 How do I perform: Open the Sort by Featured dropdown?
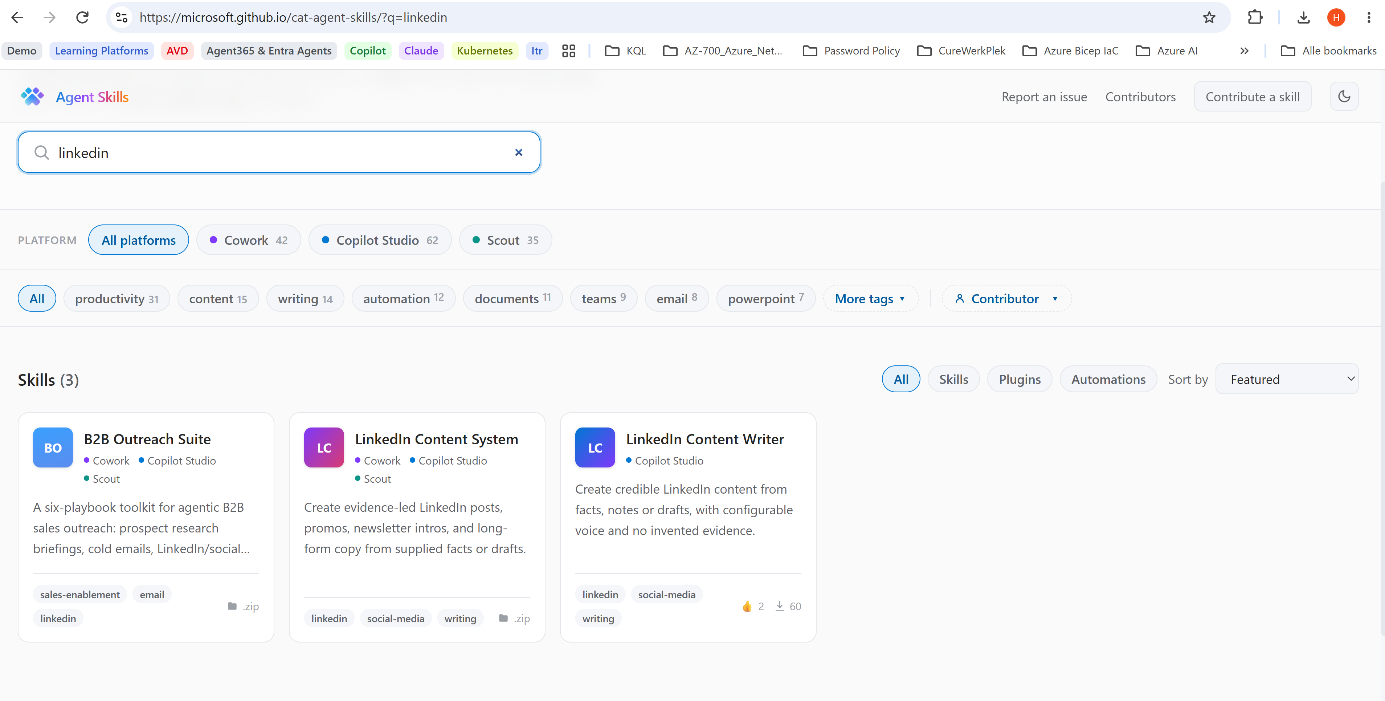coord(1287,379)
